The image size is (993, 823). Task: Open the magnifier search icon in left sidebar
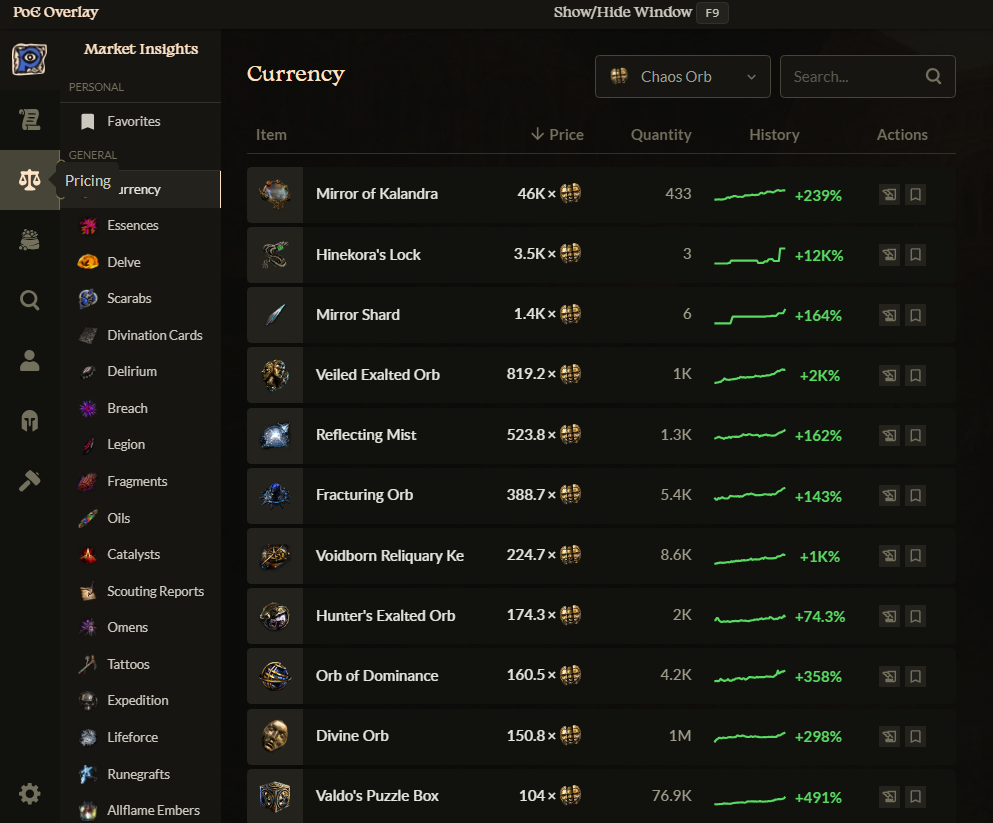point(30,300)
